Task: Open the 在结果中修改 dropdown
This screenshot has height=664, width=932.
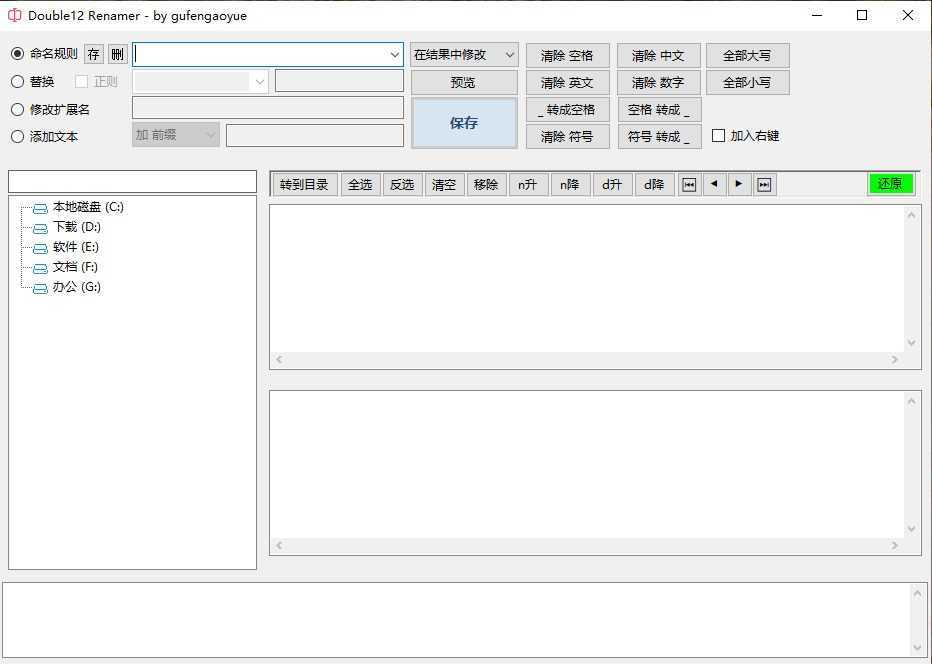Action: coord(463,55)
